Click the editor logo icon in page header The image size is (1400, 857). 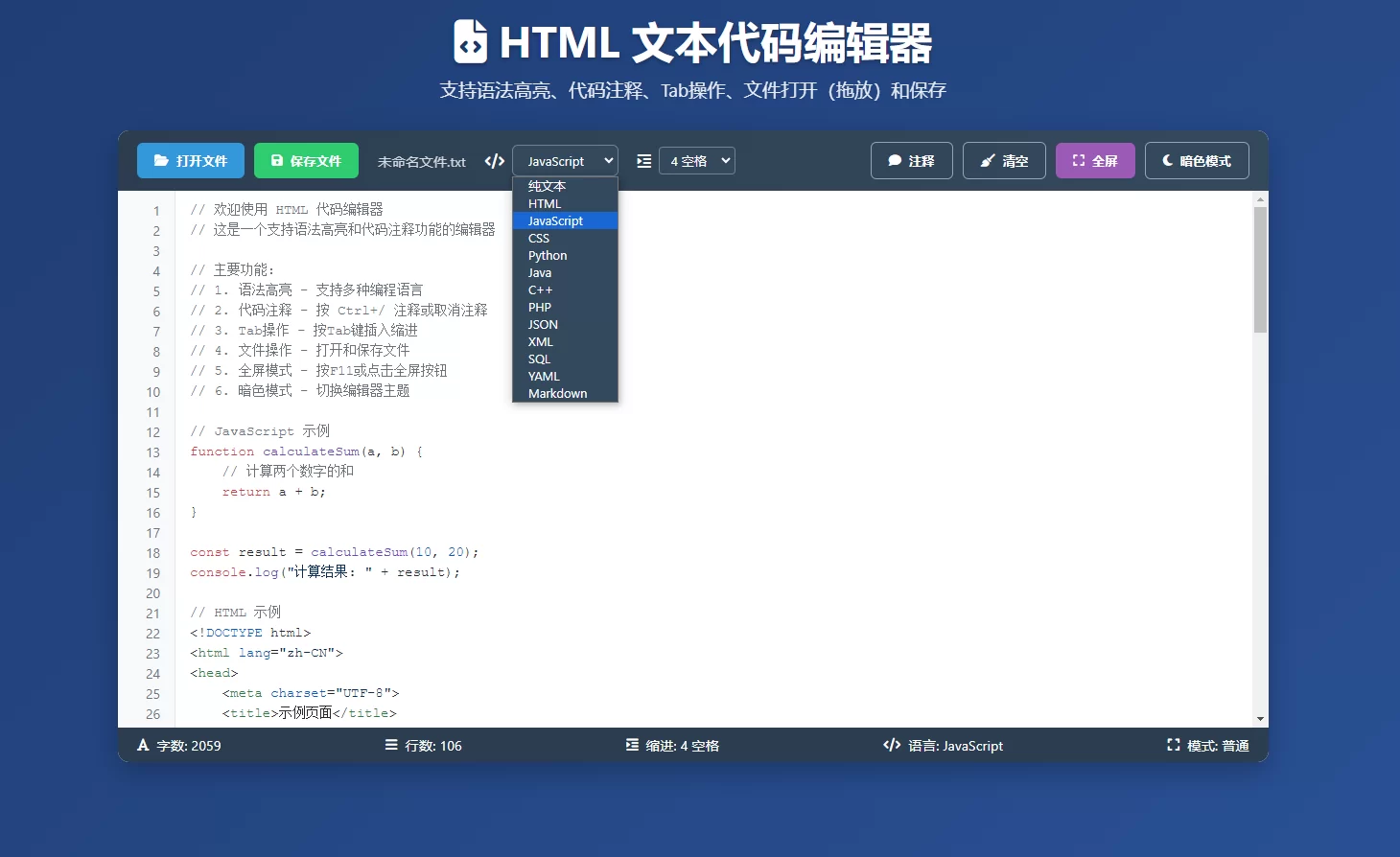pyautogui.click(x=470, y=42)
